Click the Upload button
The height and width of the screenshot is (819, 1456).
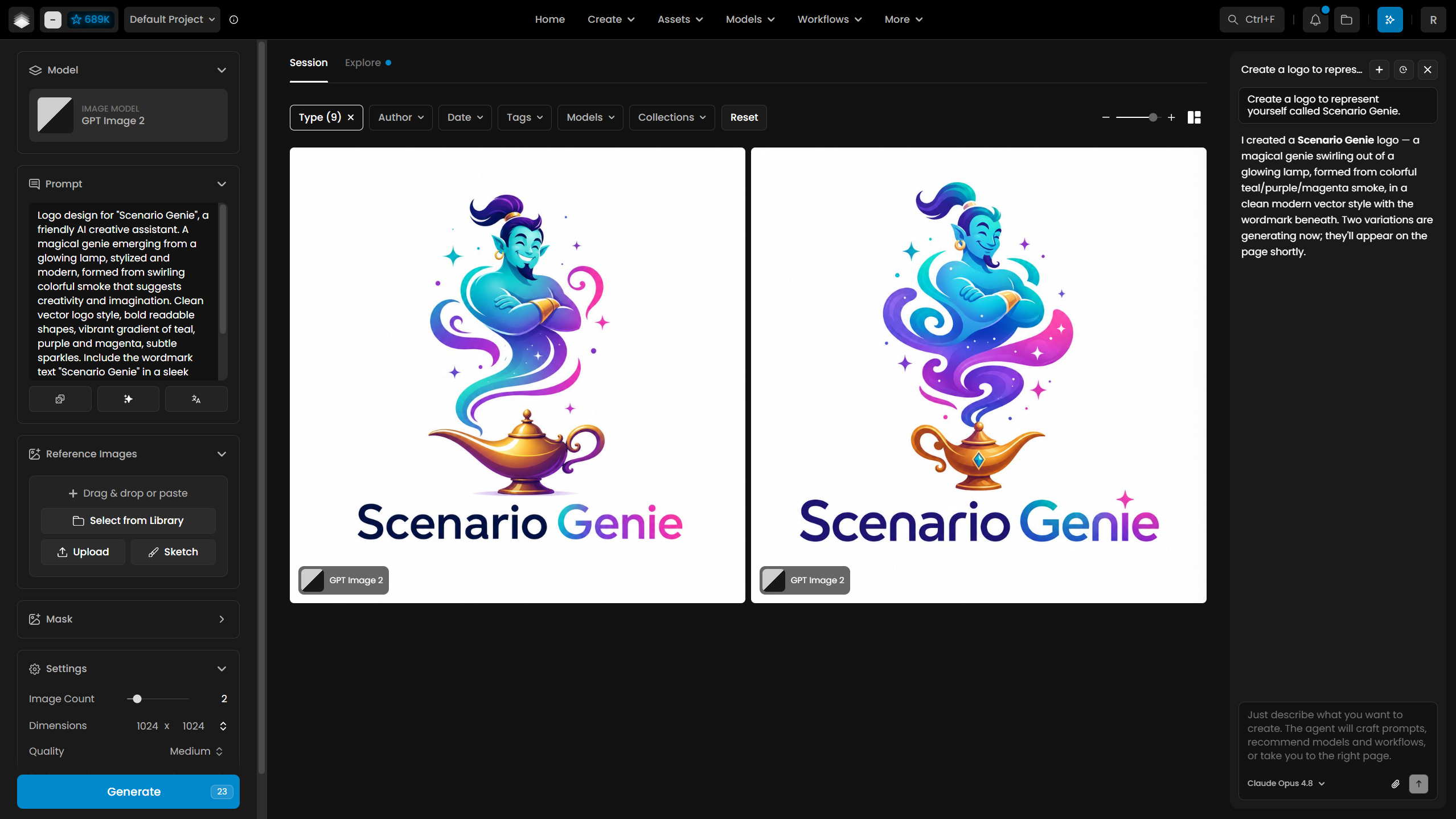tap(83, 552)
